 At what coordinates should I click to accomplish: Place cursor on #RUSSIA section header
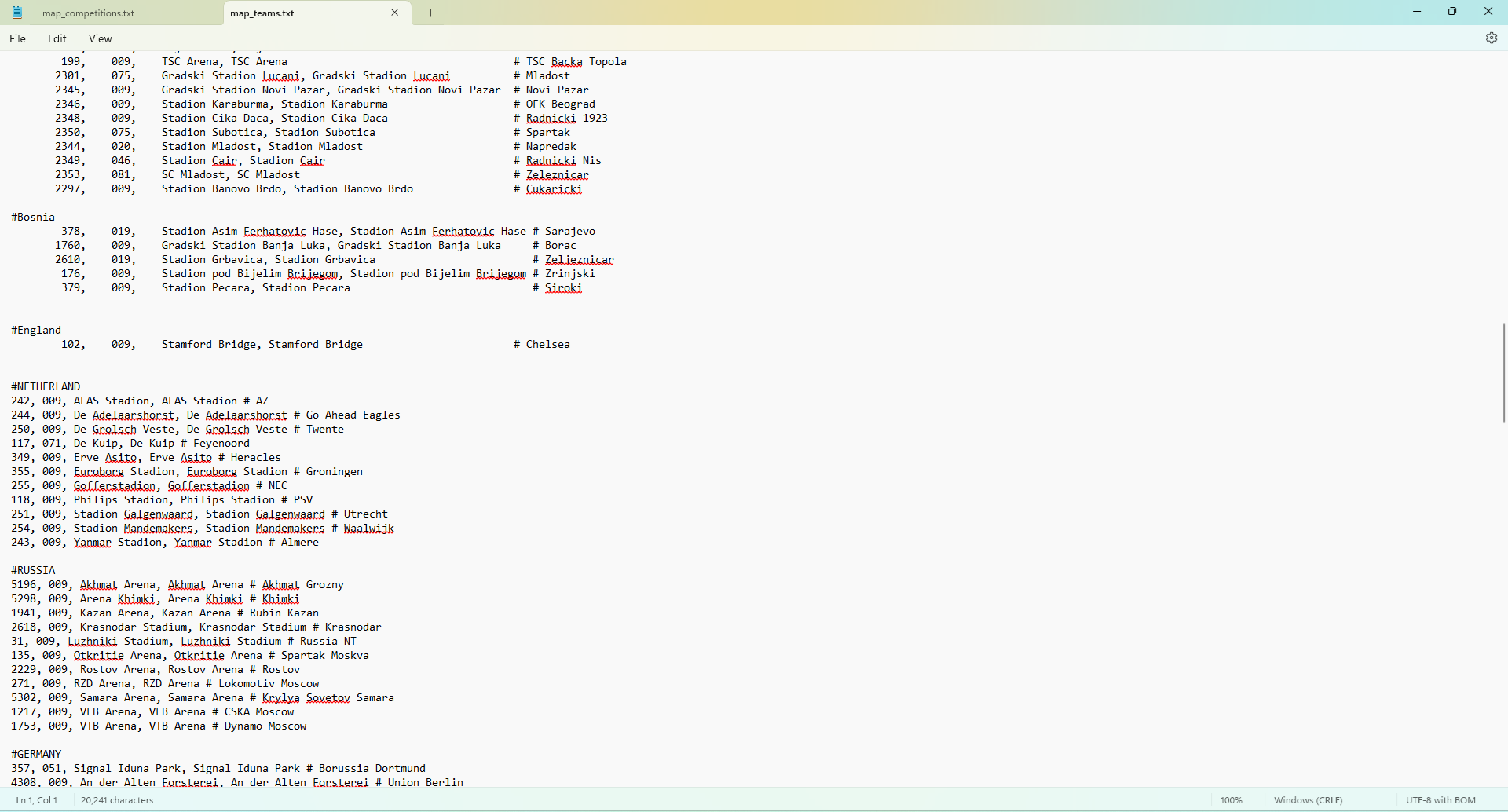click(33, 571)
